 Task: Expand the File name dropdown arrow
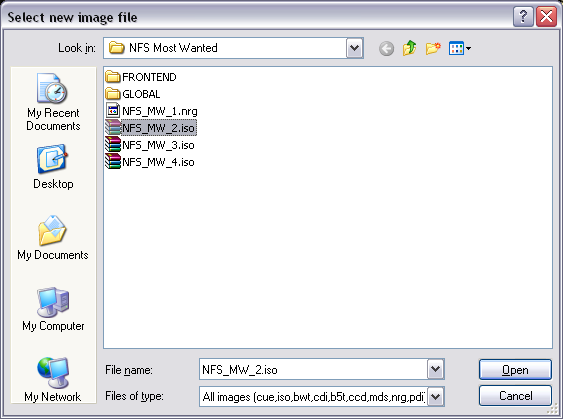436,369
